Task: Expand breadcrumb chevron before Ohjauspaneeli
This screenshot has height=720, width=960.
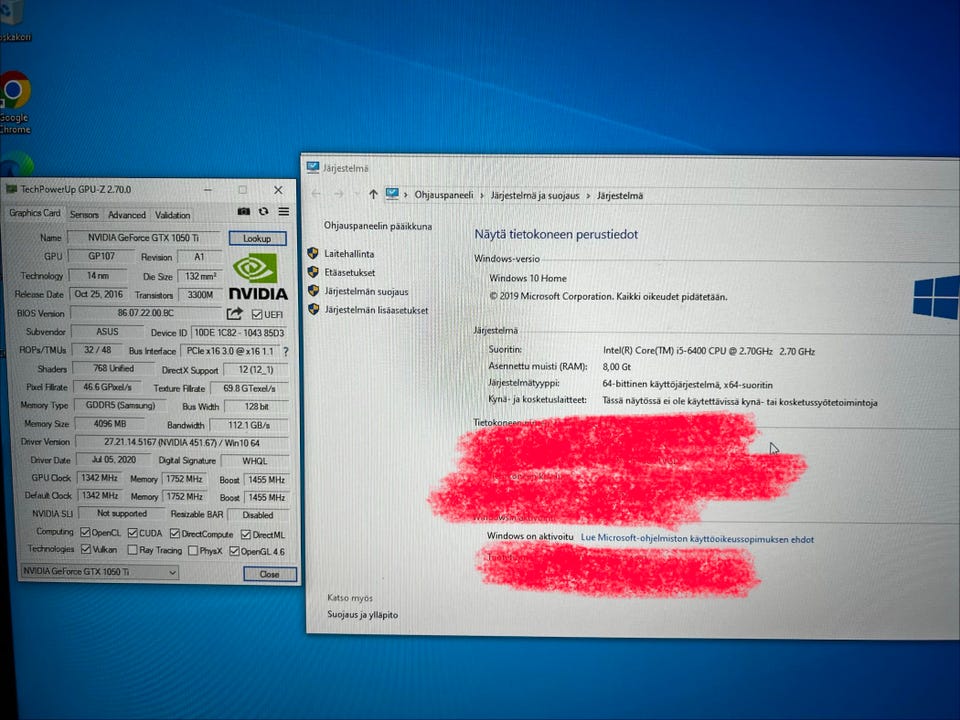Action: [405, 195]
